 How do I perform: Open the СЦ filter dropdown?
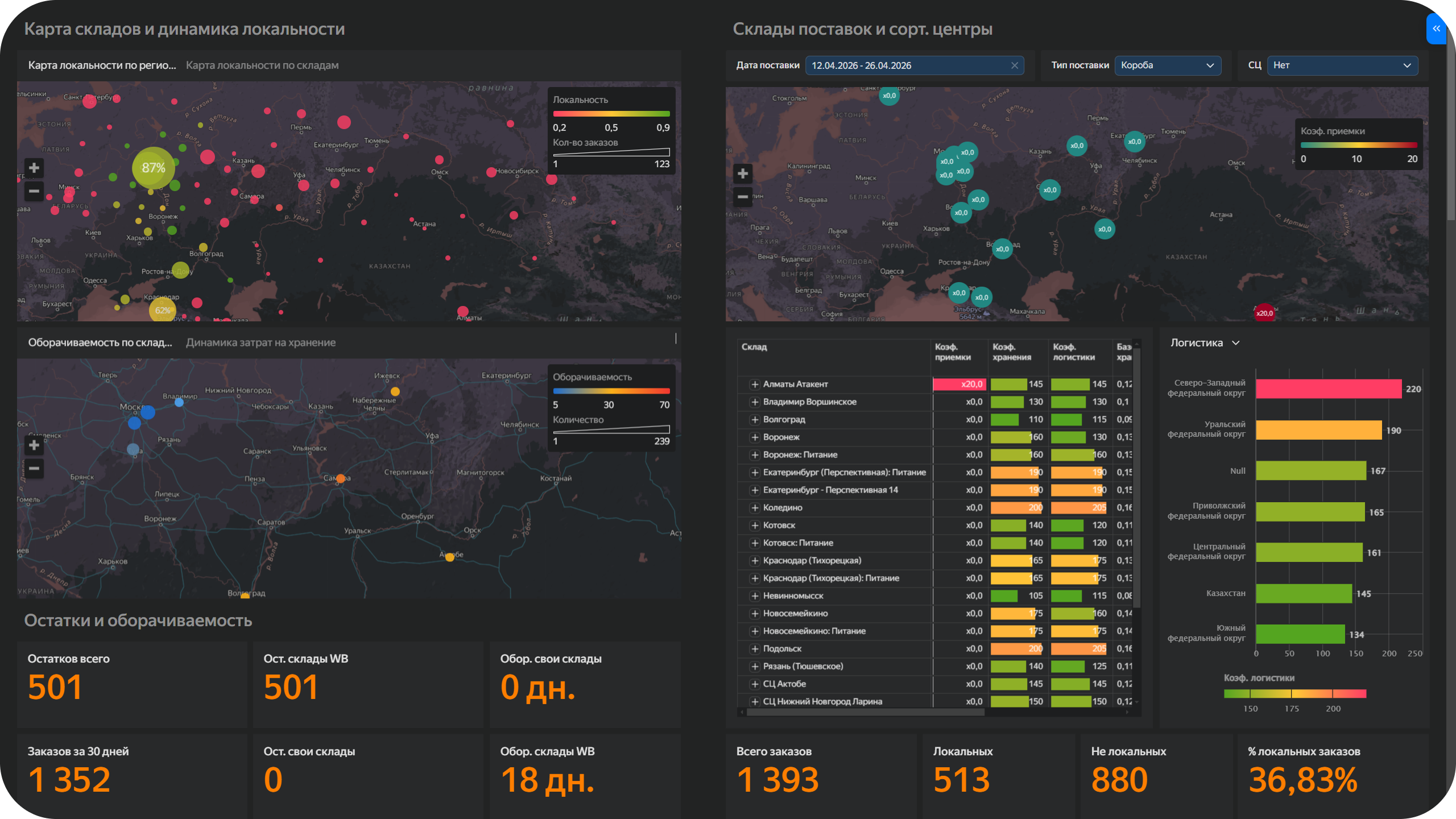[1342, 65]
